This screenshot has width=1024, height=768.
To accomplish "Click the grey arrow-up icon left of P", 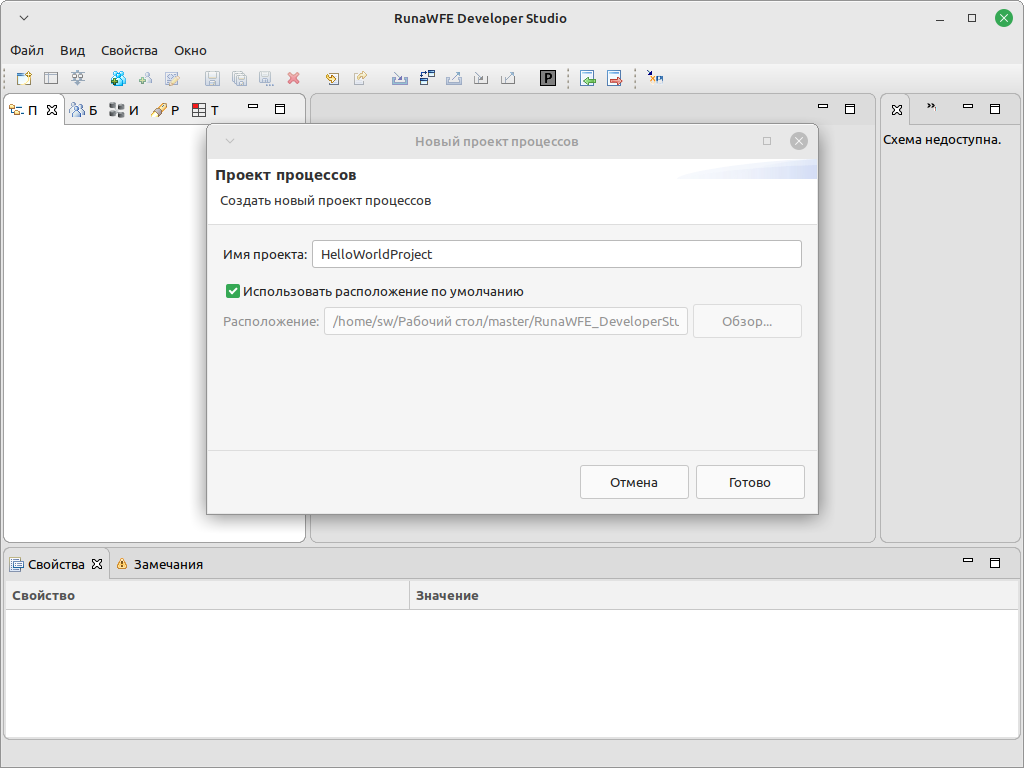I will 508,78.
